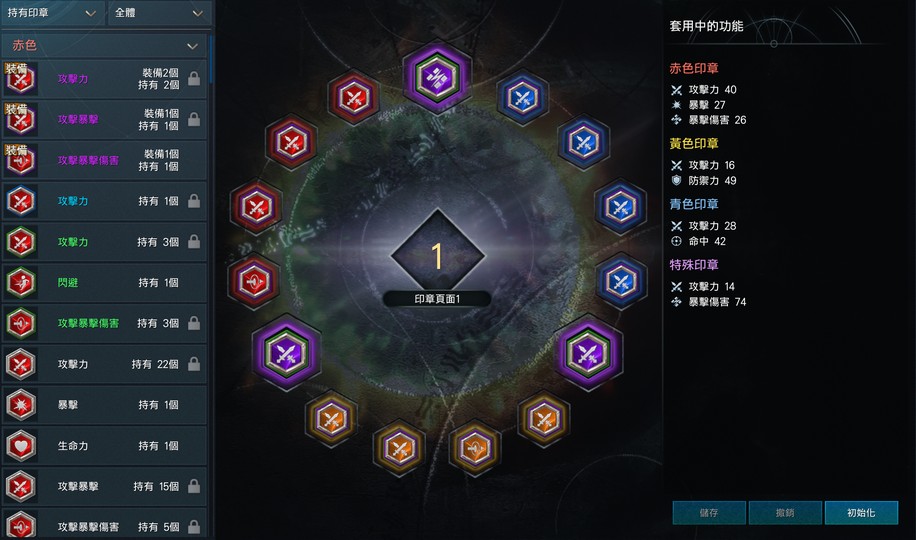The width and height of the screenshot is (916, 540).
Task: Click the 儲存 save button
Action: coord(709,513)
